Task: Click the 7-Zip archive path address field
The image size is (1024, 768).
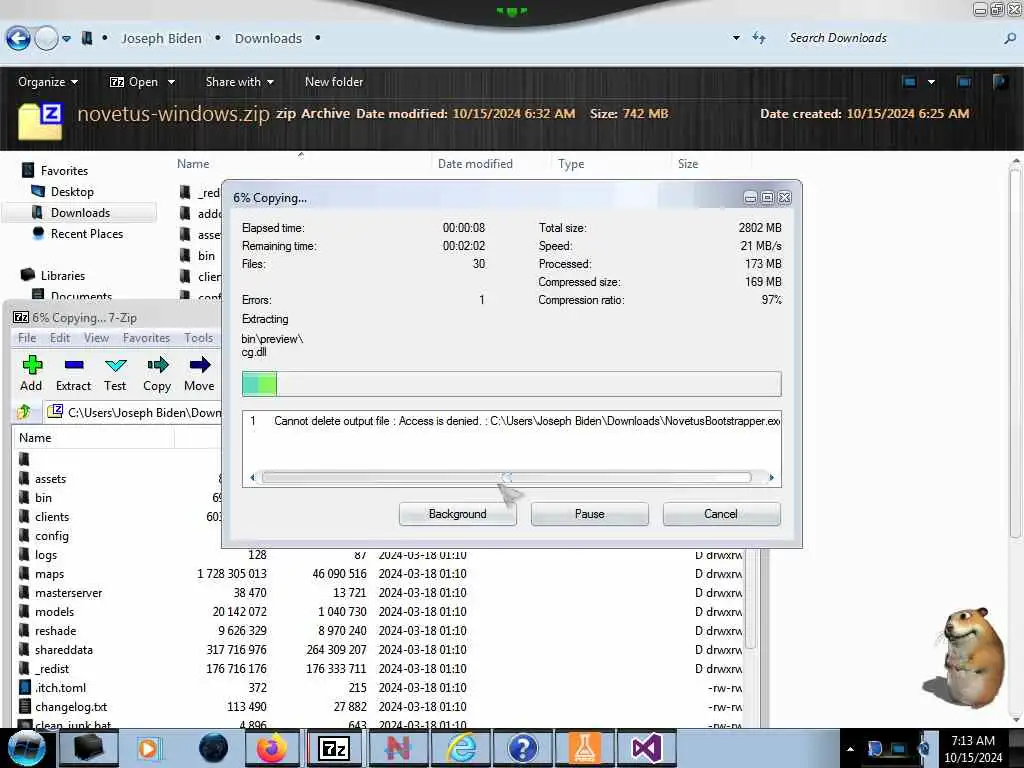Action: (x=134, y=412)
